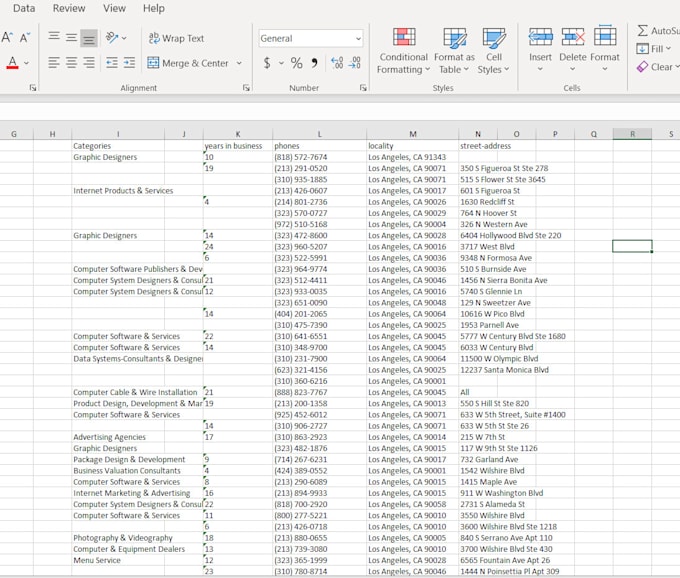Apply Accounting Number Format dollar icon
This screenshot has width=680, height=578.
click(267, 63)
